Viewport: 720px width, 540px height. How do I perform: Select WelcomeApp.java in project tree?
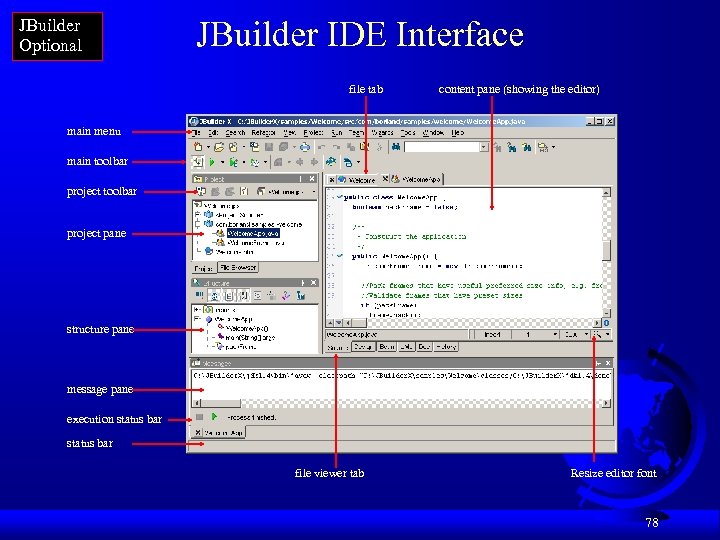tap(253, 234)
